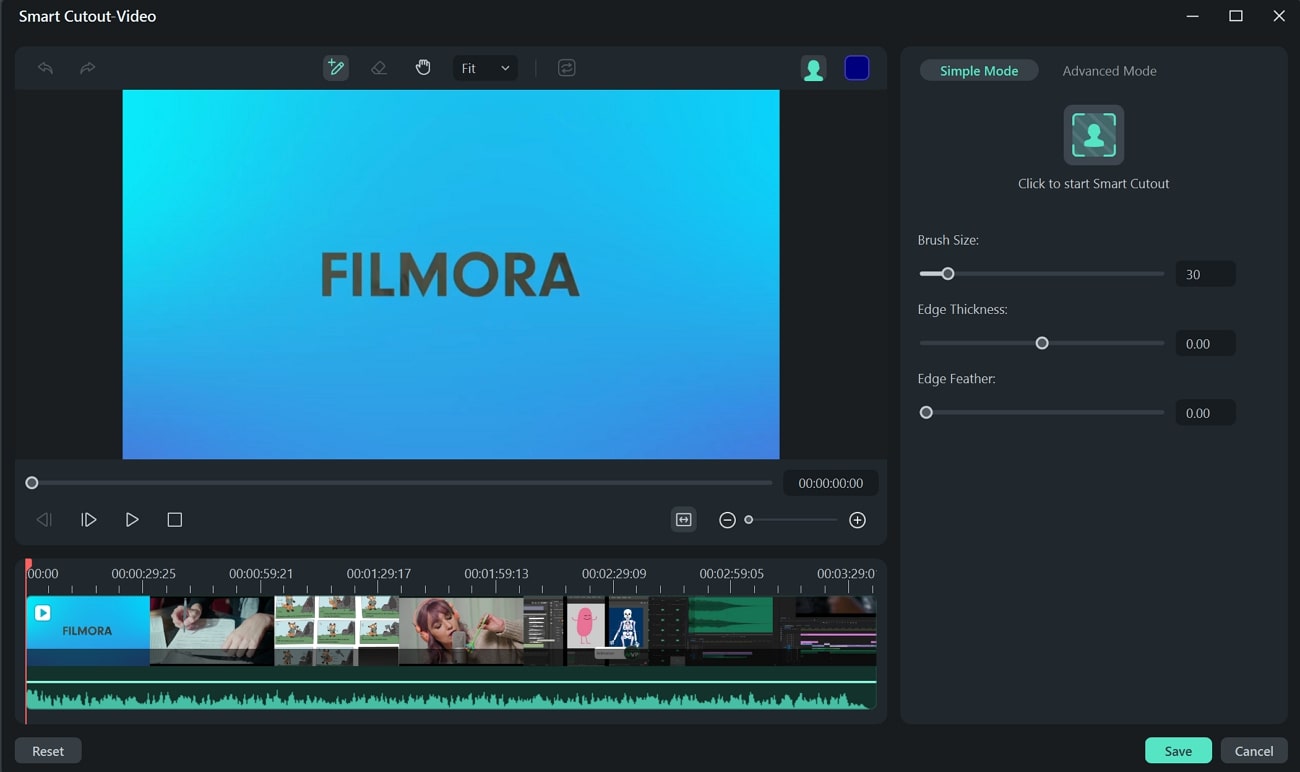This screenshot has height=772, width=1300.
Task: Click the redo arrow icon
Action: pyautogui.click(x=88, y=68)
